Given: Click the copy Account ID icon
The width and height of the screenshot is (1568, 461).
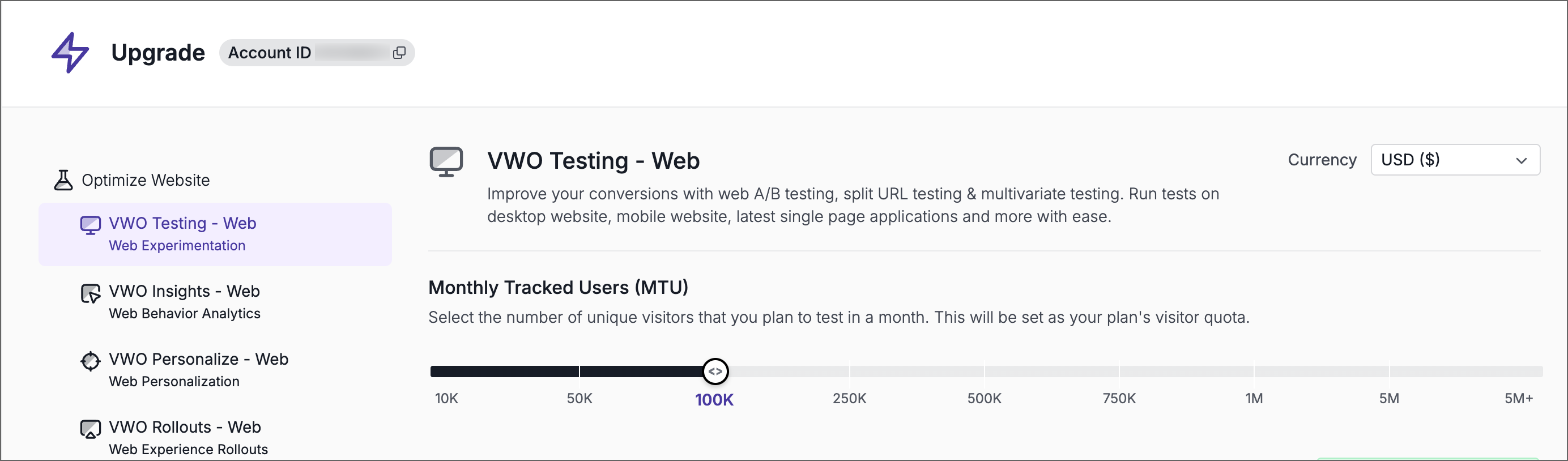Looking at the screenshot, I should (x=399, y=53).
